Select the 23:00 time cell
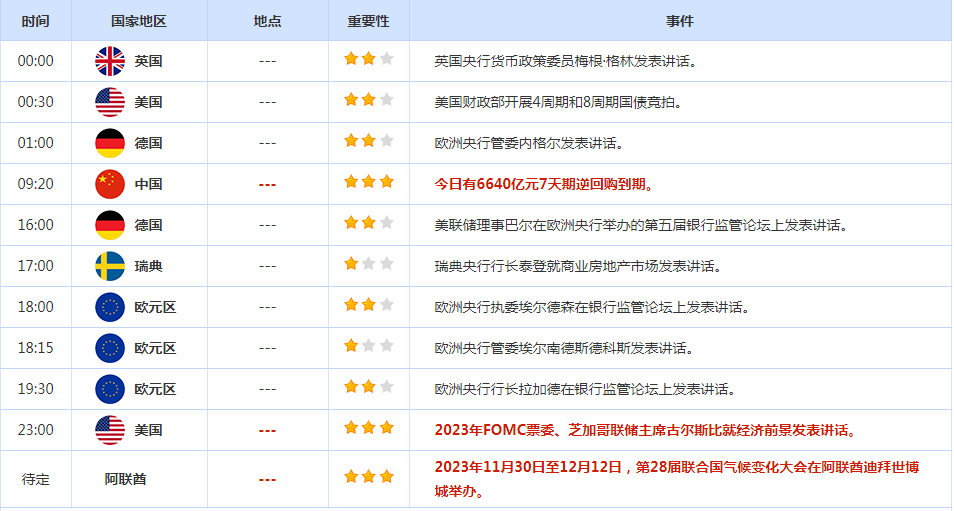The image size is (954, 511). [x=35, y=430]
